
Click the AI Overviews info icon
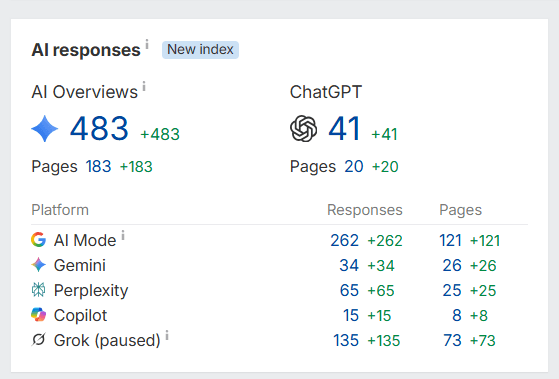pos(144,86)
